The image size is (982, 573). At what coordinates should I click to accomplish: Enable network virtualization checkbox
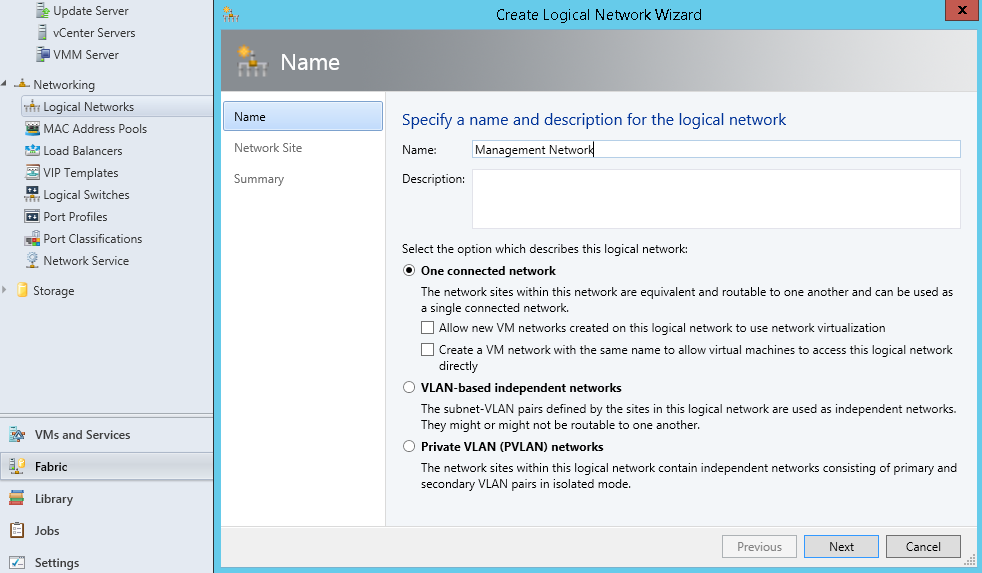pyautogui.click(x=427, y=328)
